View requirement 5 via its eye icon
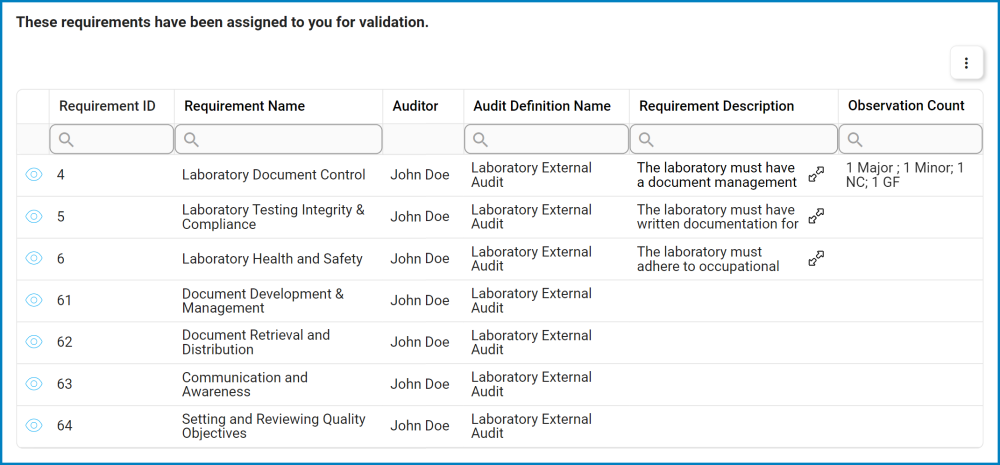 [x=34, y=217]
